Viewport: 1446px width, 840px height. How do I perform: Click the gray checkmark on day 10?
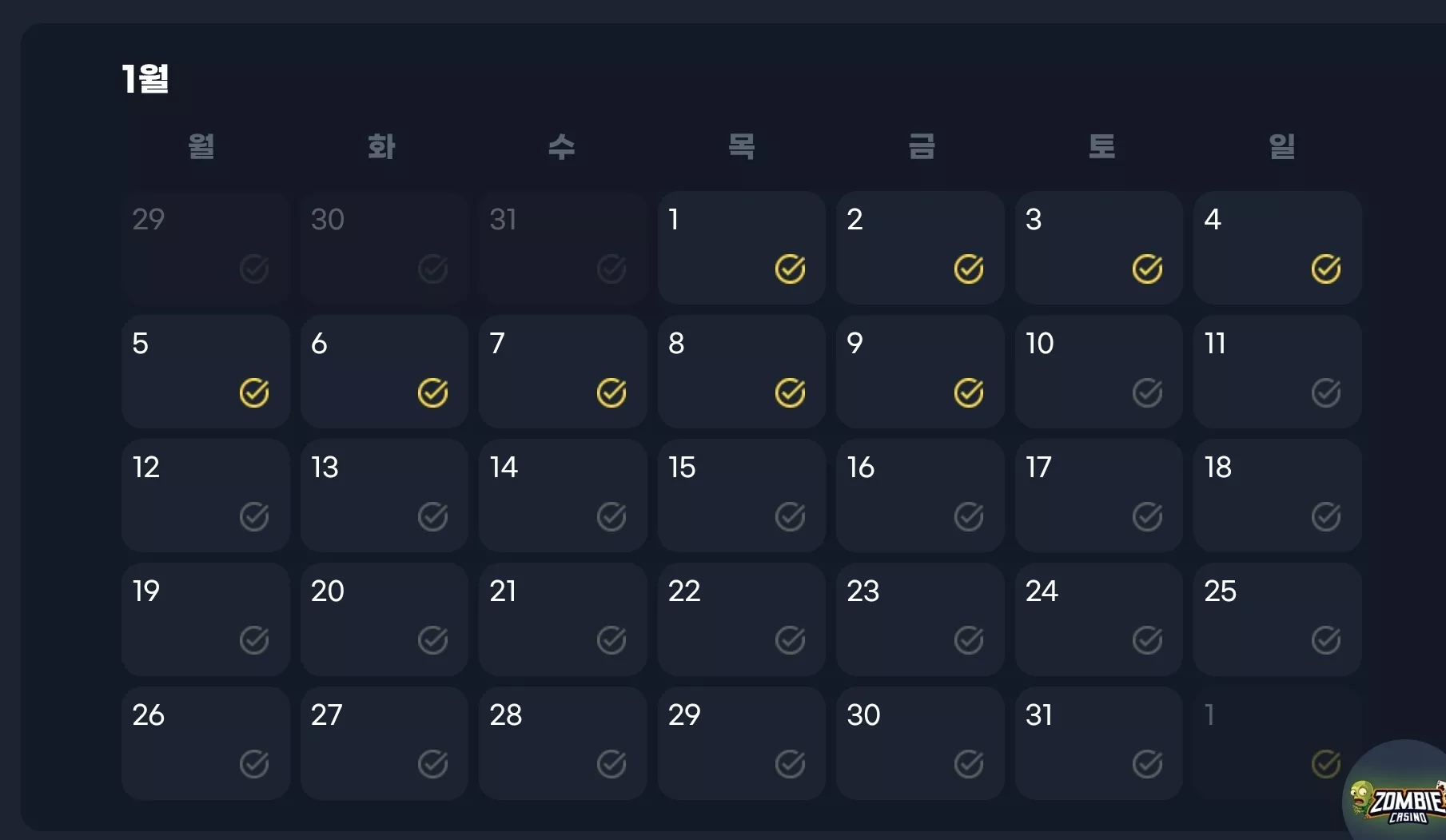click(x=1147, y=393)
